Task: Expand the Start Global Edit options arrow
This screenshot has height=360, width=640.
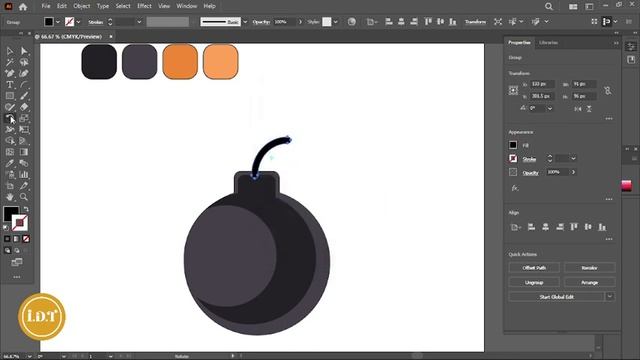Action: [609, 297]
